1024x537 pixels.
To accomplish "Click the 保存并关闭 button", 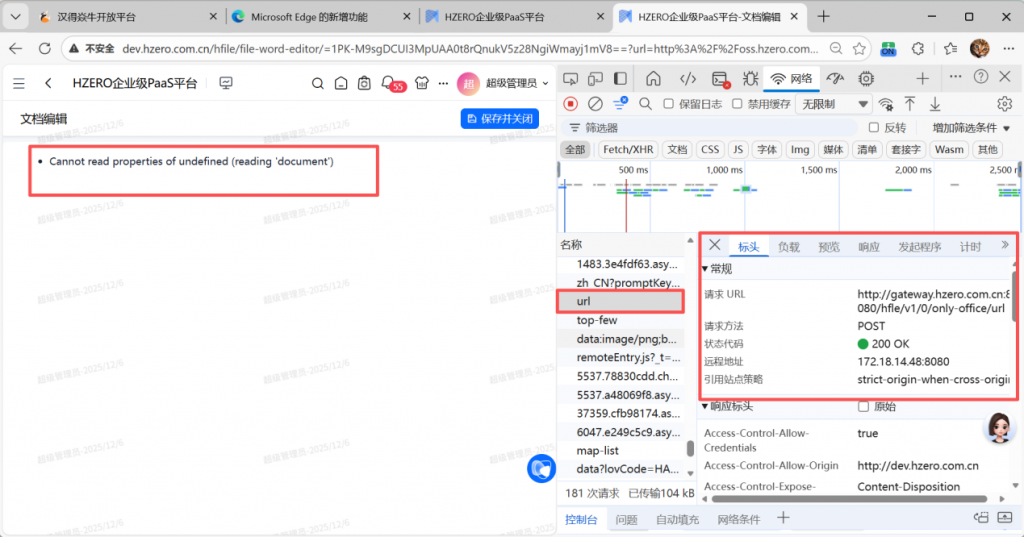I will pyautogui.click(x=499, y=119).
